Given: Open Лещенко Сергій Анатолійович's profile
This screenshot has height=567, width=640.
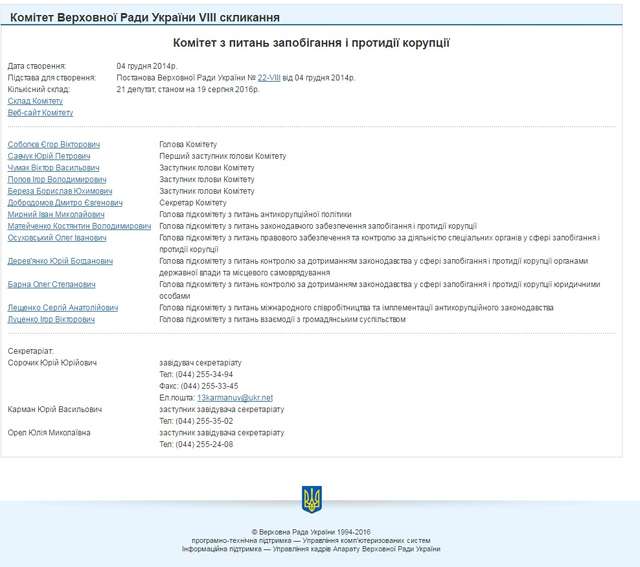Looking at the screenshot, I should [63, 308].
